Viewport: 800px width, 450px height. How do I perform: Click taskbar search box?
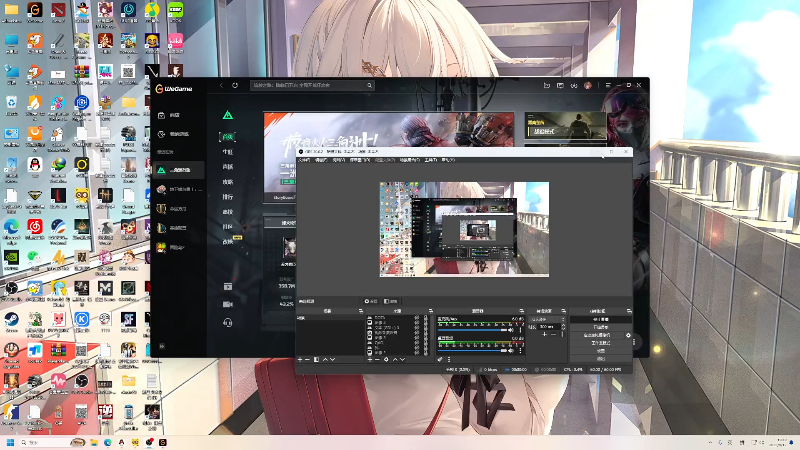(x=51, y=442)
